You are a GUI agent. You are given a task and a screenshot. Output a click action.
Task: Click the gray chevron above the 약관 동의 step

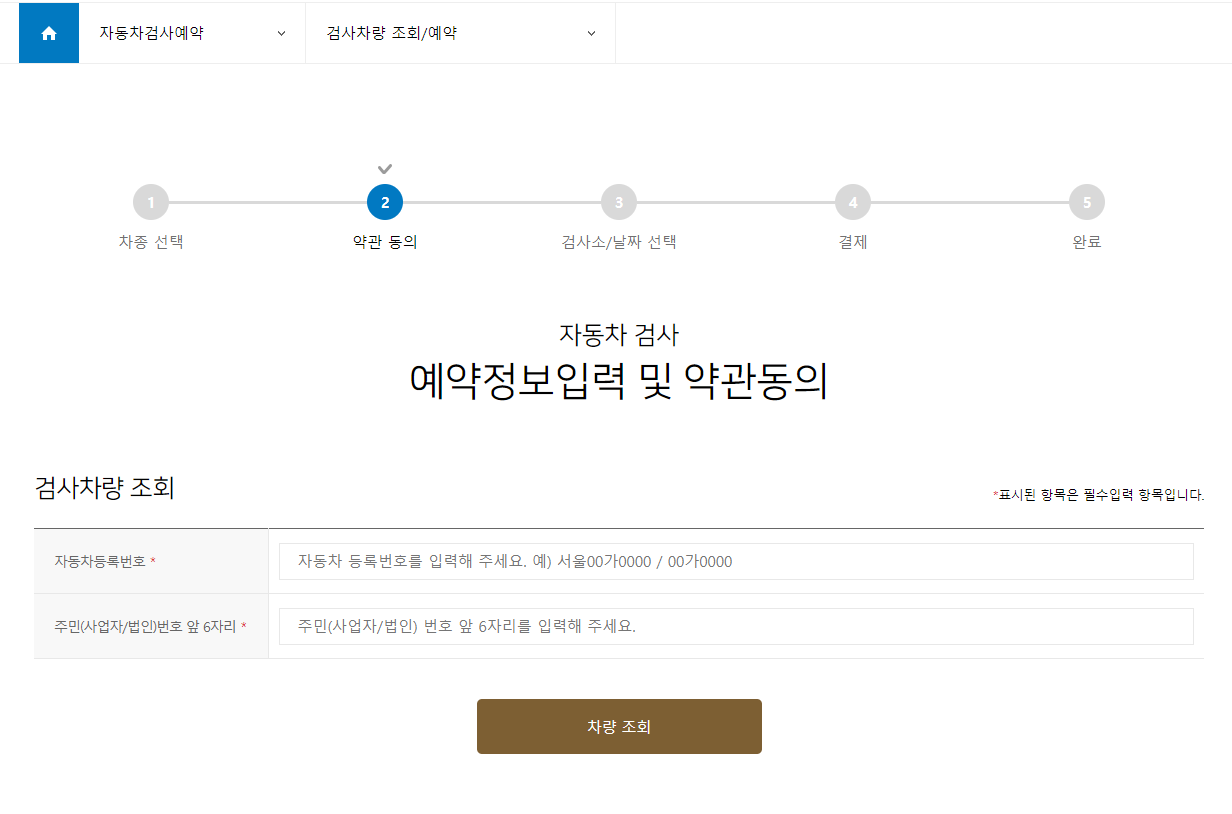pyautogui.click(x=385, y=168)
